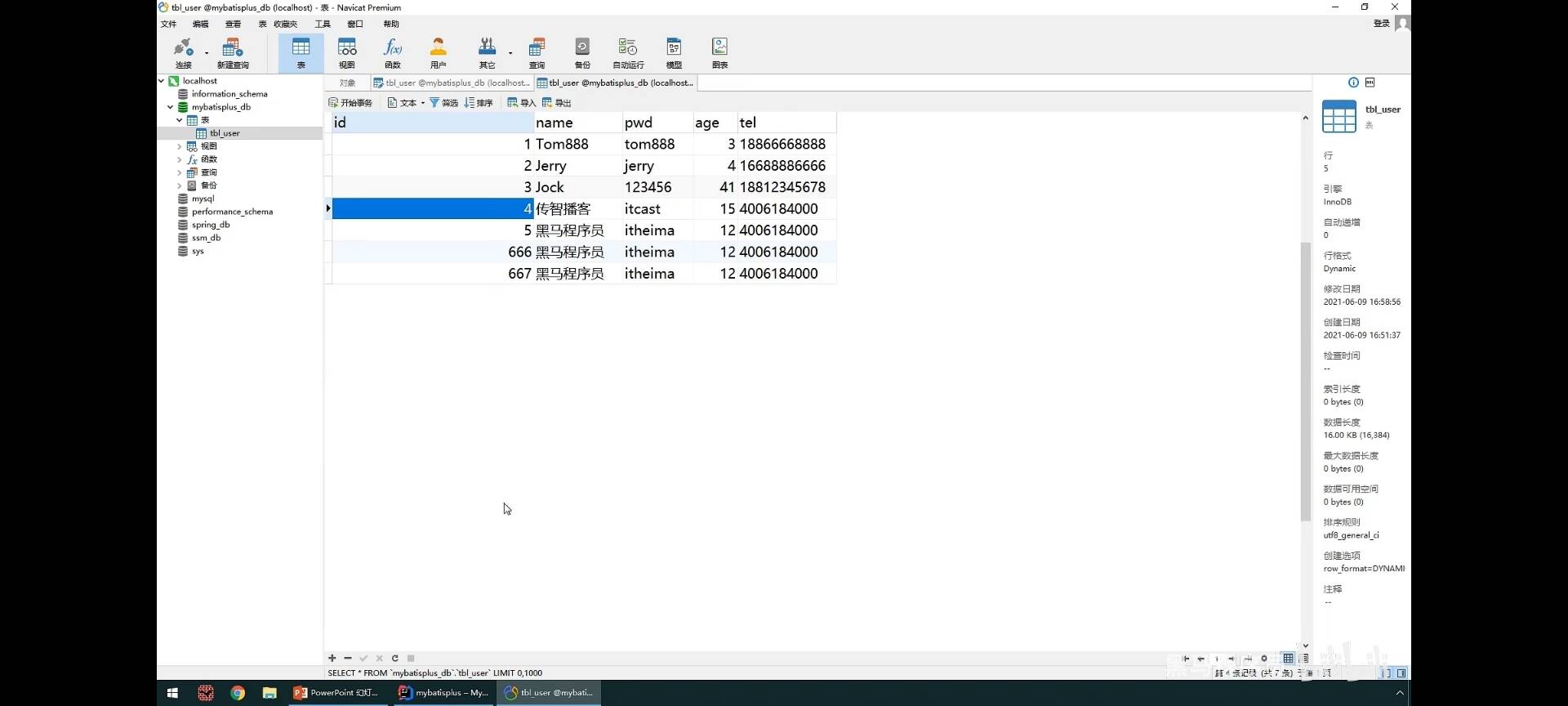Screen dimensions: 1568x706
Task: Click the 传智播客 name cell
Action: [x=578, y=208]
